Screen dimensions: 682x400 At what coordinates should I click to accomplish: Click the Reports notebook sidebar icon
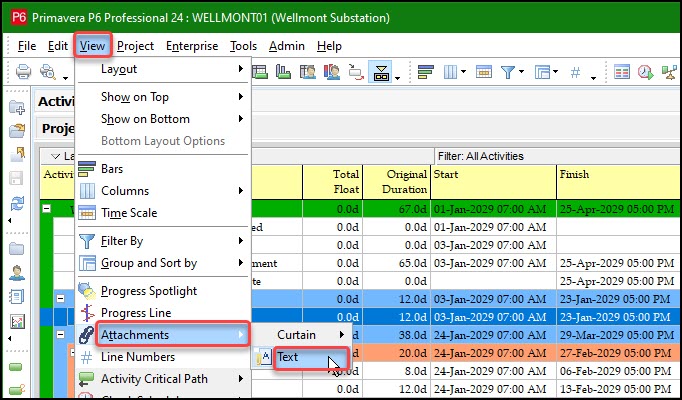pos(17,297)
